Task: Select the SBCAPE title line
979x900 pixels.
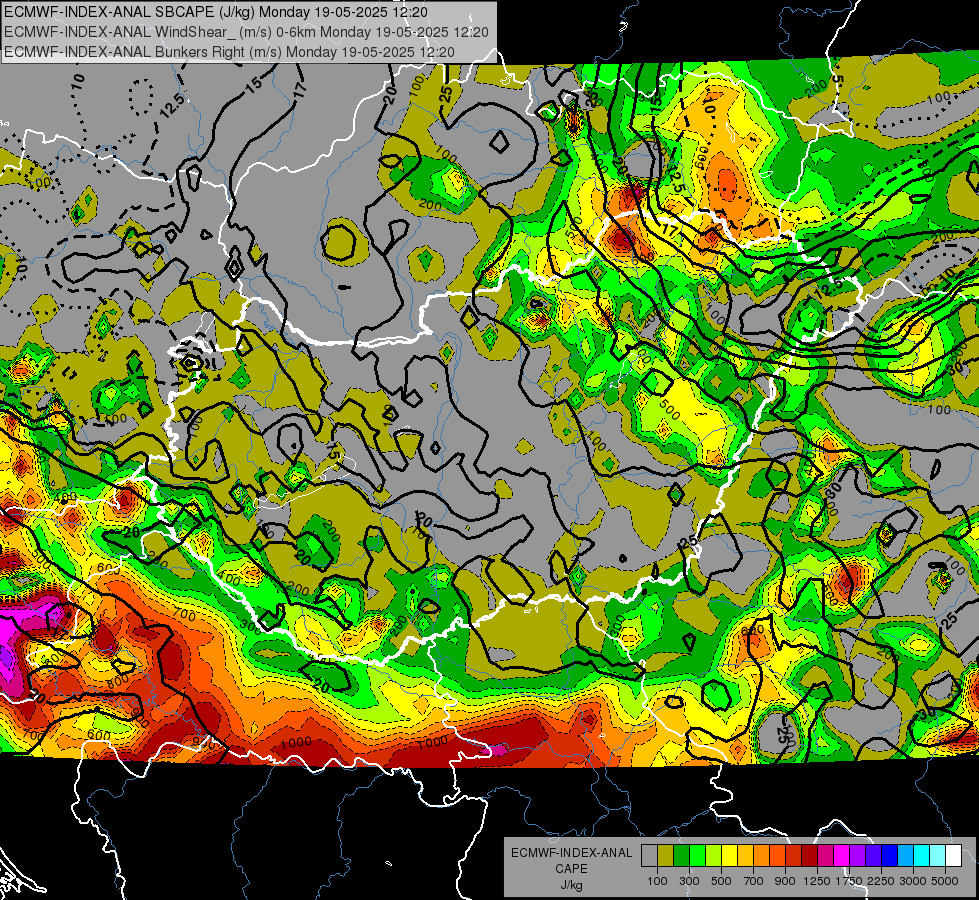Action: click(x=216, y=12)
